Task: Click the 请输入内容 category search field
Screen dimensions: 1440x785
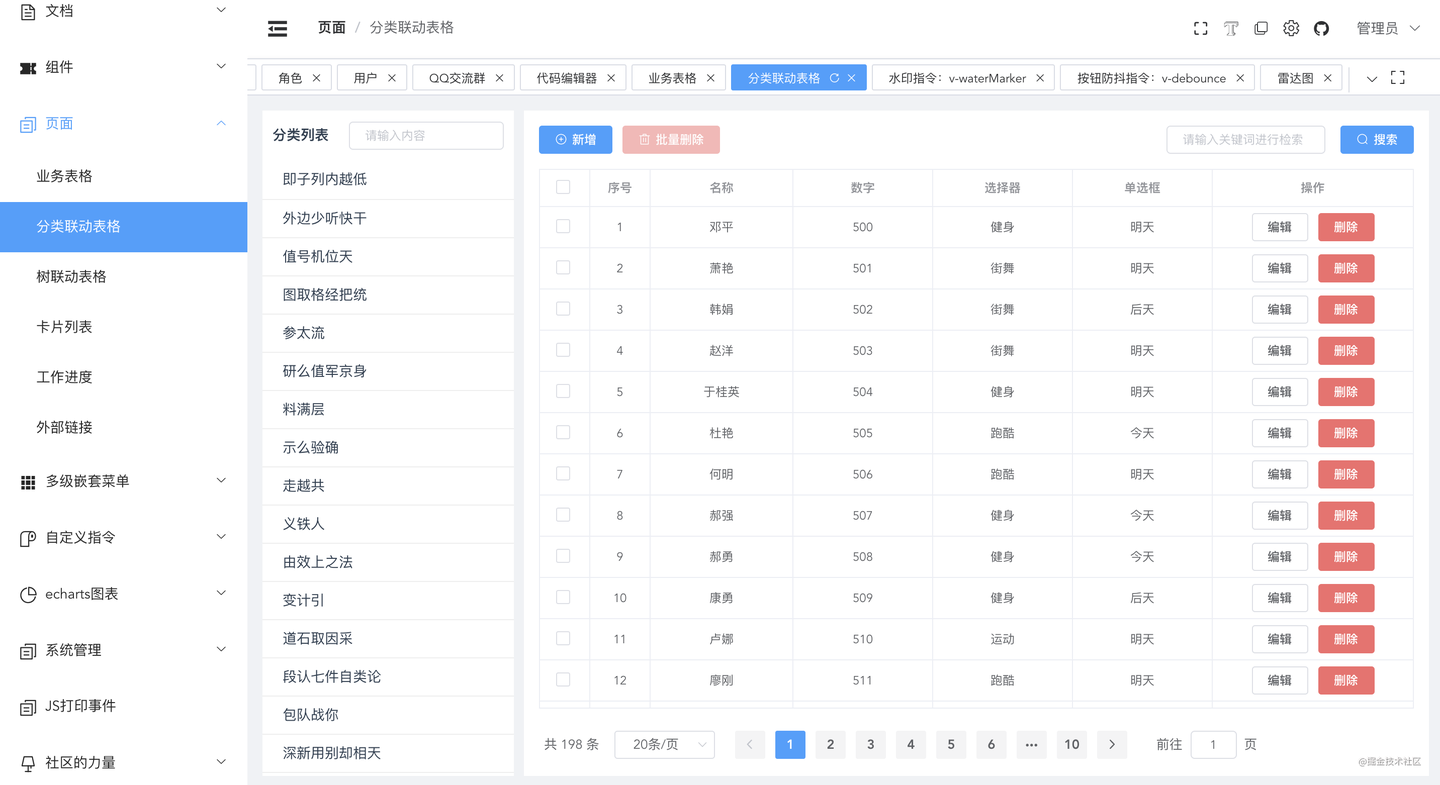Action: coord(426,135)
